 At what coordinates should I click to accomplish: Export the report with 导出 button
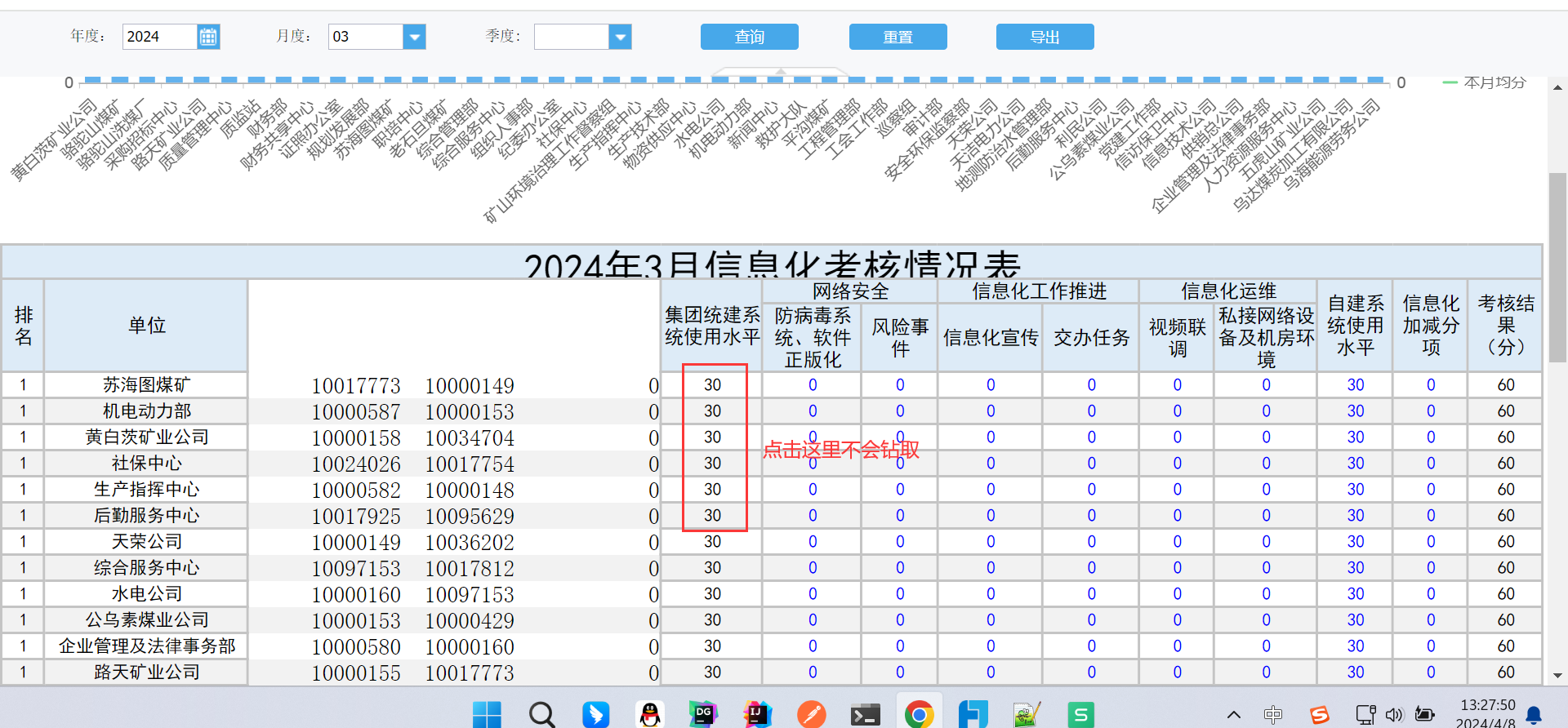(1045, 37)
